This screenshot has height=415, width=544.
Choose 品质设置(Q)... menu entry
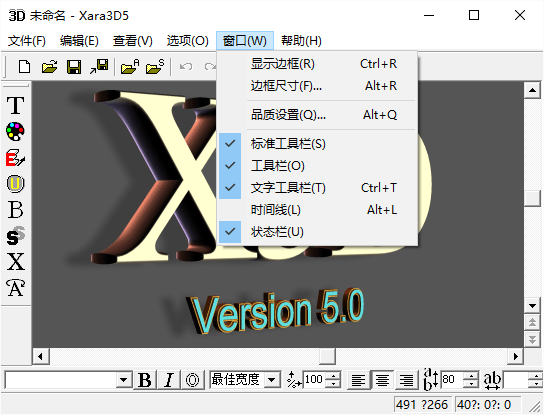pos(317,115)
